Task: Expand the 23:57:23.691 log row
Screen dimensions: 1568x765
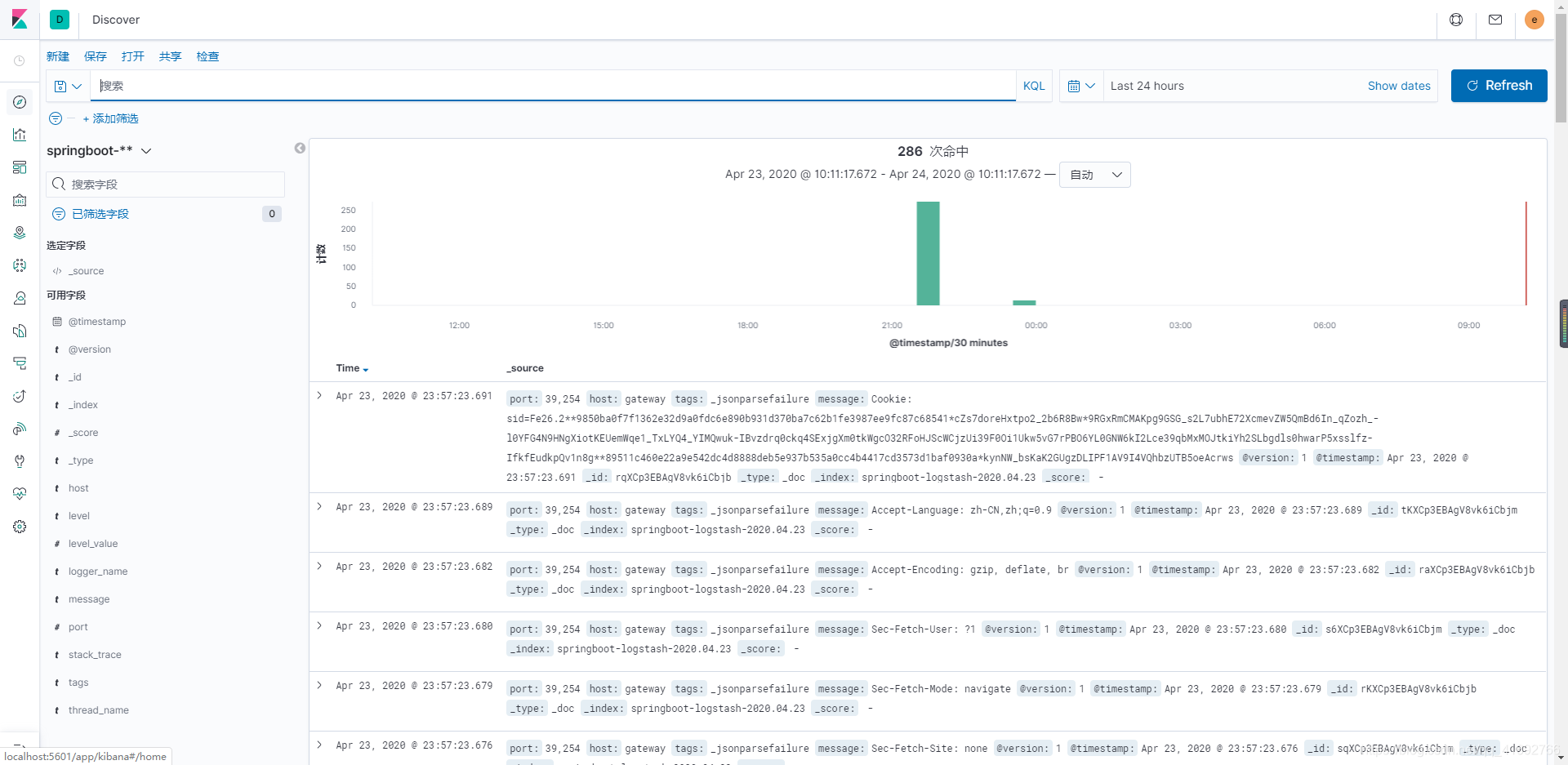Action: point(319,395)
